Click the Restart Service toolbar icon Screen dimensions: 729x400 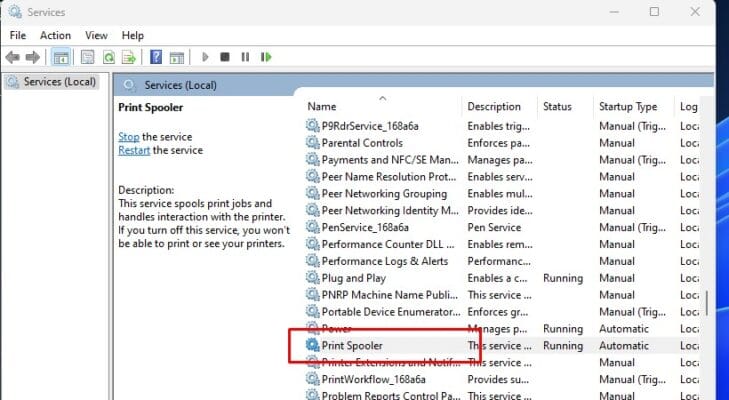coord(266,57)
